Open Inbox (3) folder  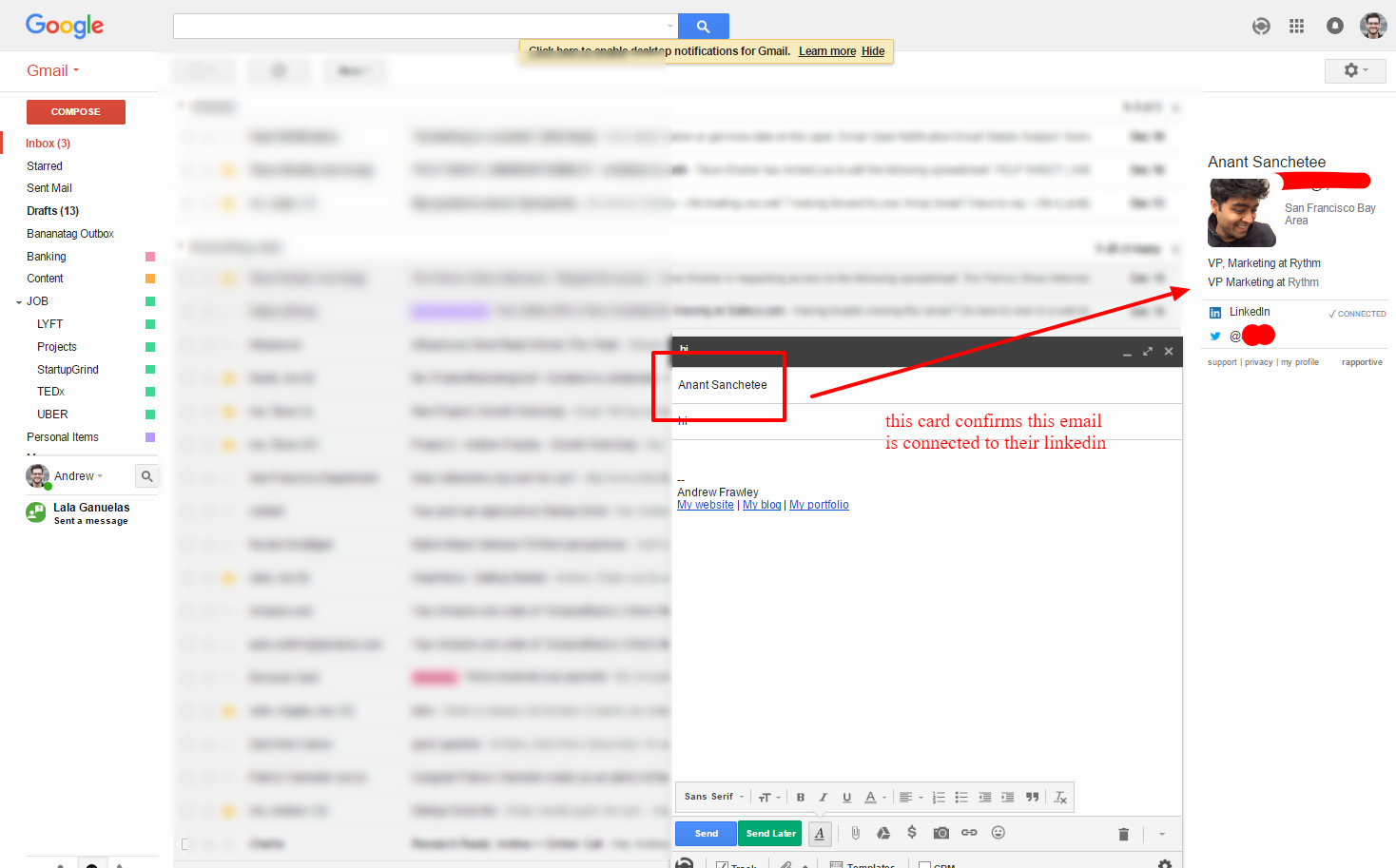coord(48,144)
